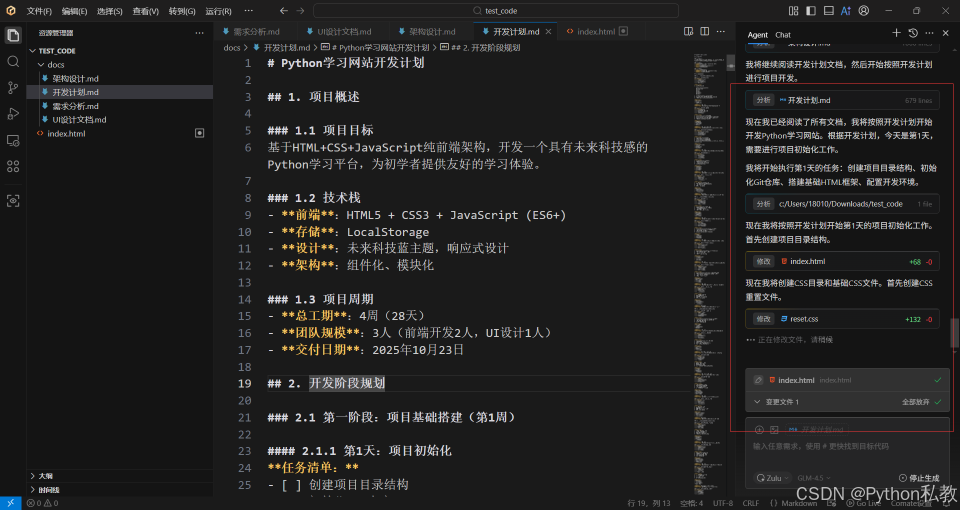Screen dimensions: 960x510
Task: Attach an image to the prompt
Action: click(x=774, y=430)
